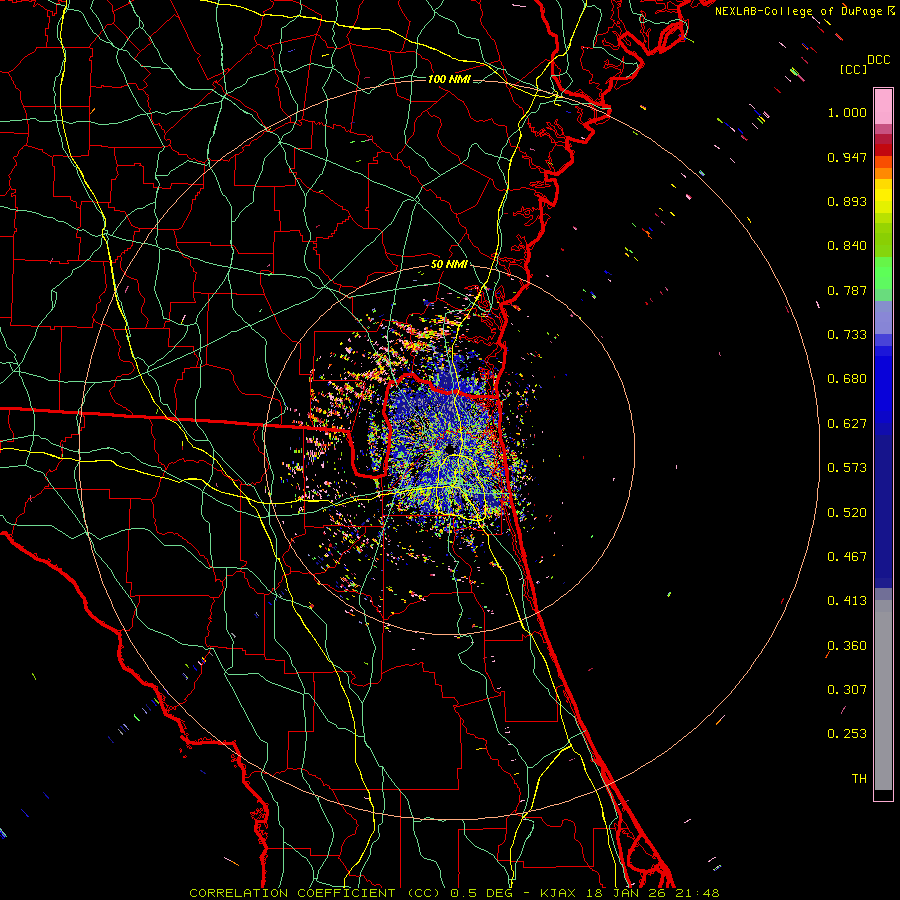Select the 0.627 color scale value
Screen dimensions: 900x900
click(x=847, y=424)
